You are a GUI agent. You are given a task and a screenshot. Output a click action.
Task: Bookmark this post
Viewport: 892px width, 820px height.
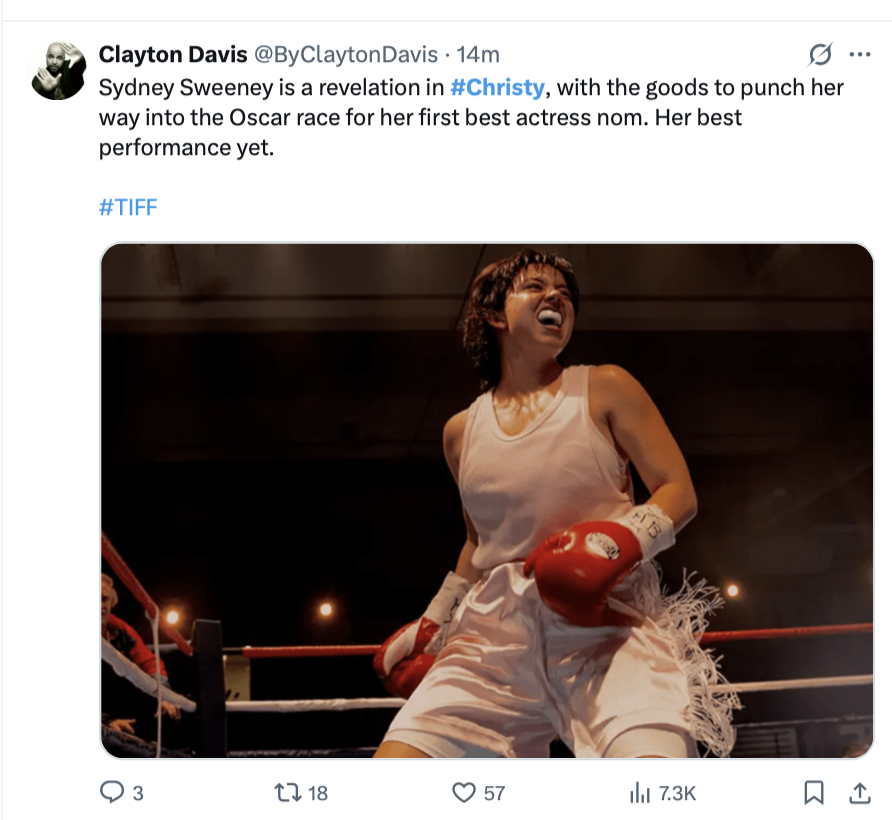point(814,793)
